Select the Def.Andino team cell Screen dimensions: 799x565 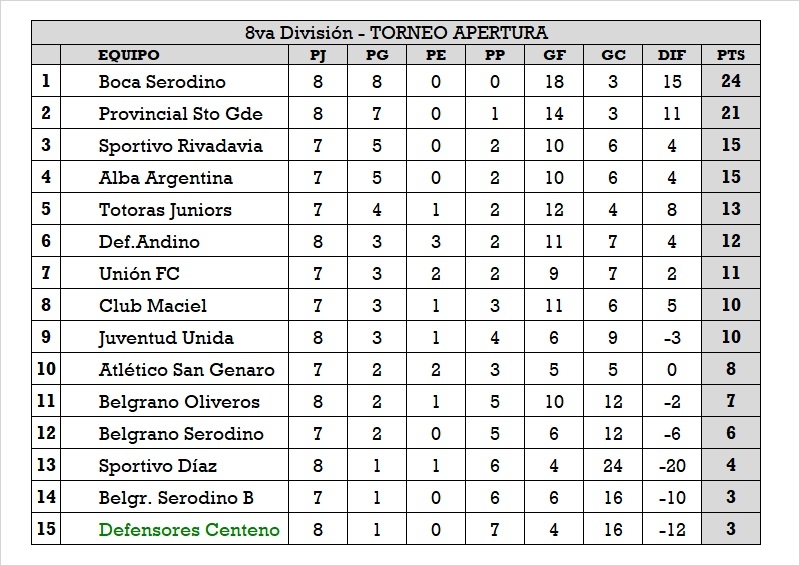point(149,242)
